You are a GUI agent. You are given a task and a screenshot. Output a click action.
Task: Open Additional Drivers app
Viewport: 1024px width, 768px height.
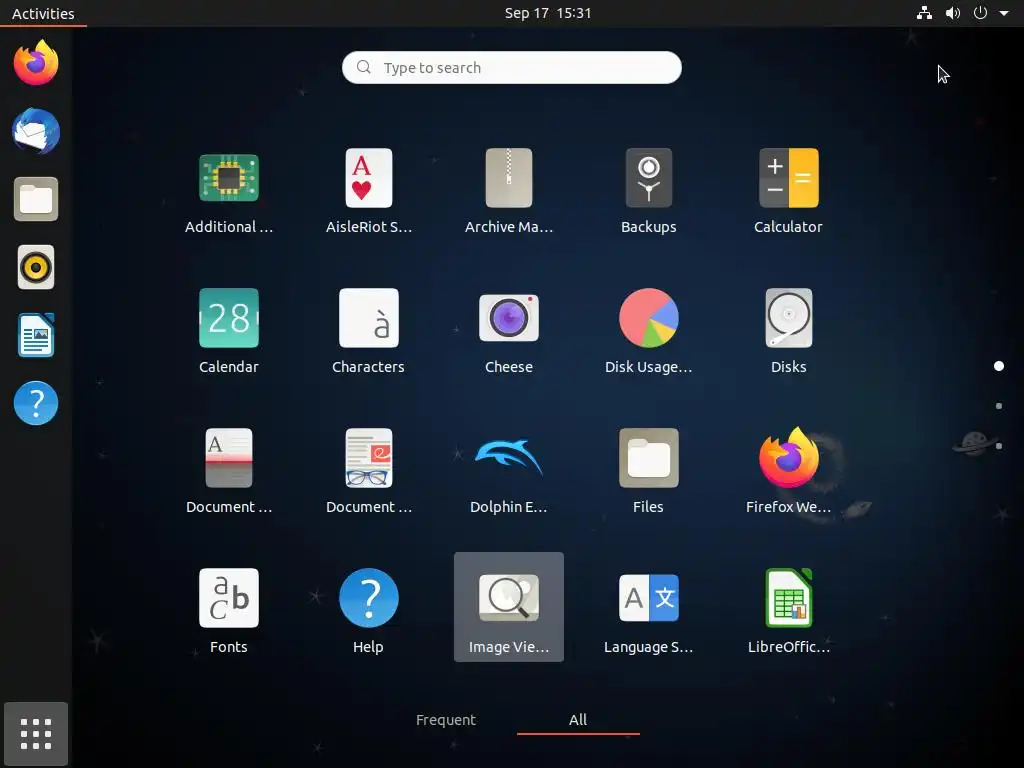coord(229,192)
